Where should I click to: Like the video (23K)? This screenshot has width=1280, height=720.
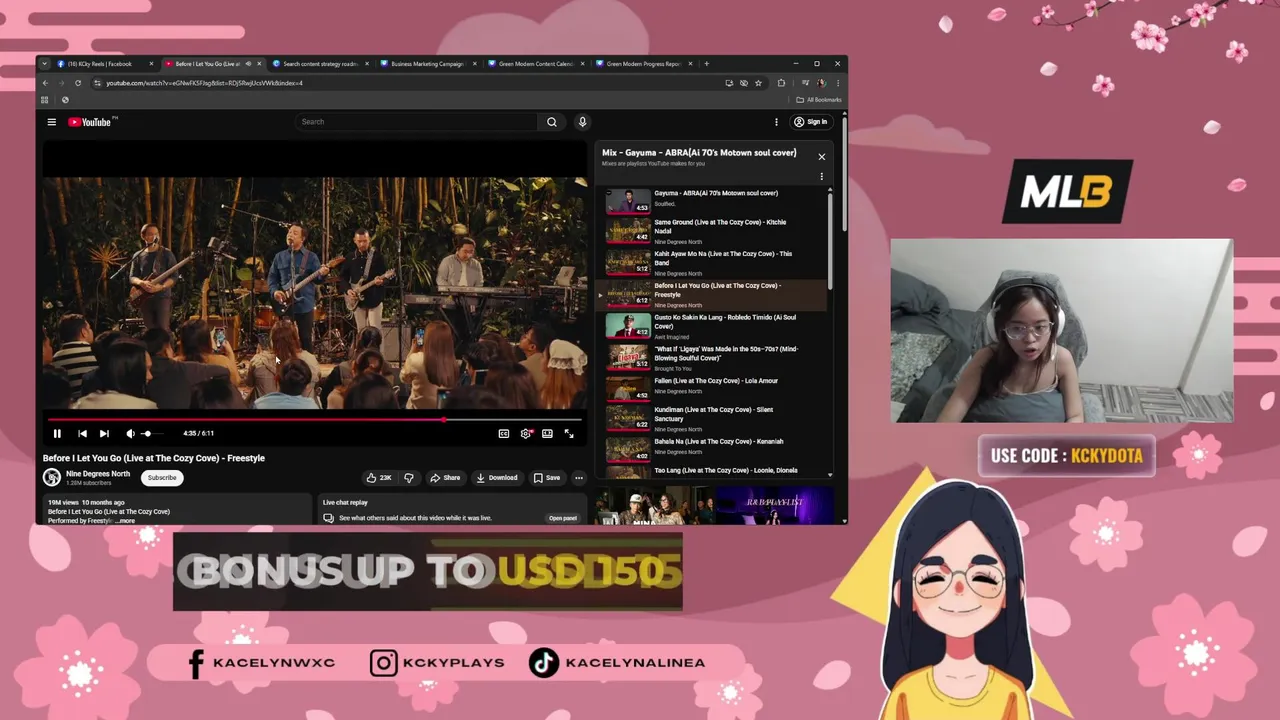(x=378, y=478)
